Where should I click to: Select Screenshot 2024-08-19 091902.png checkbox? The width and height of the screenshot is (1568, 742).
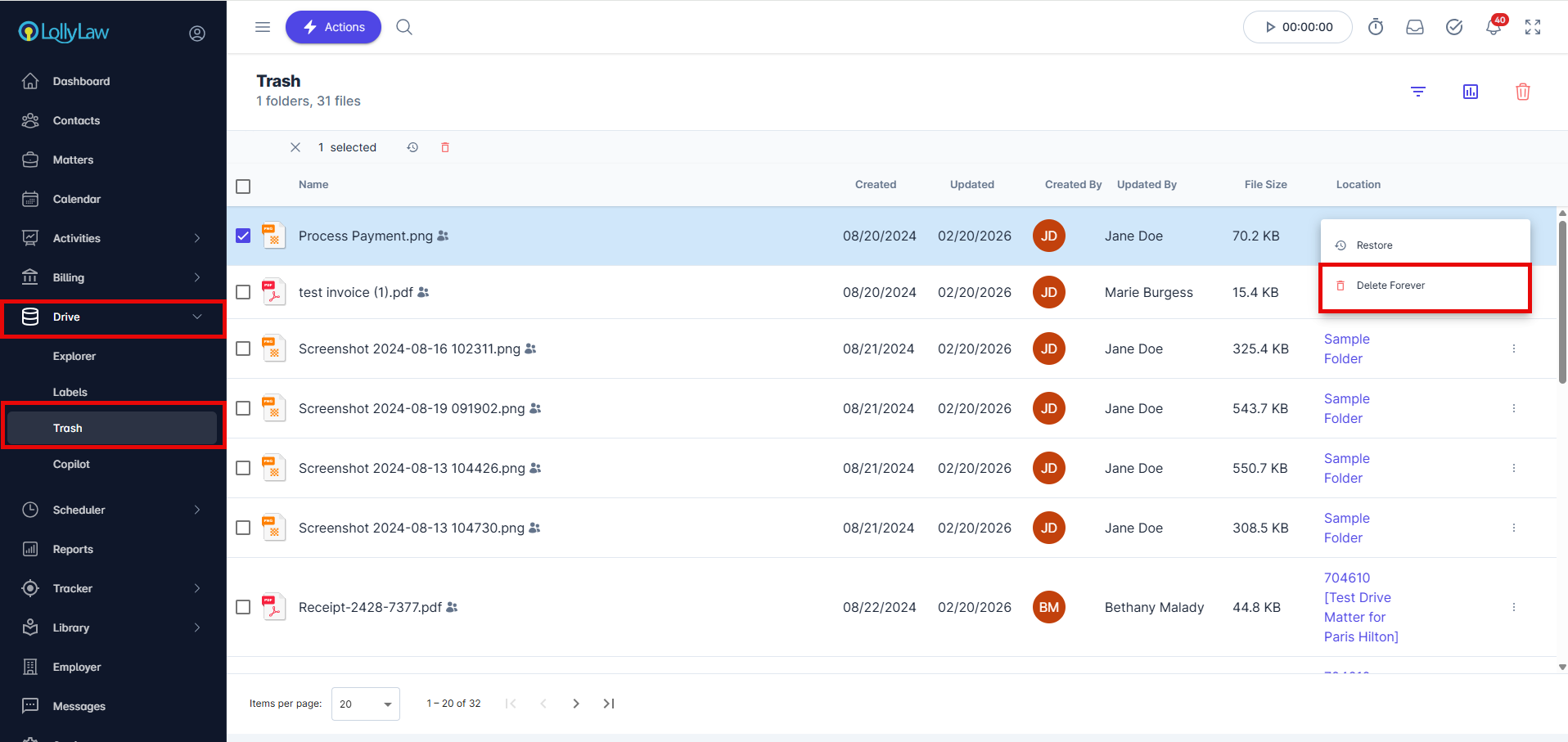coord(243,408)
